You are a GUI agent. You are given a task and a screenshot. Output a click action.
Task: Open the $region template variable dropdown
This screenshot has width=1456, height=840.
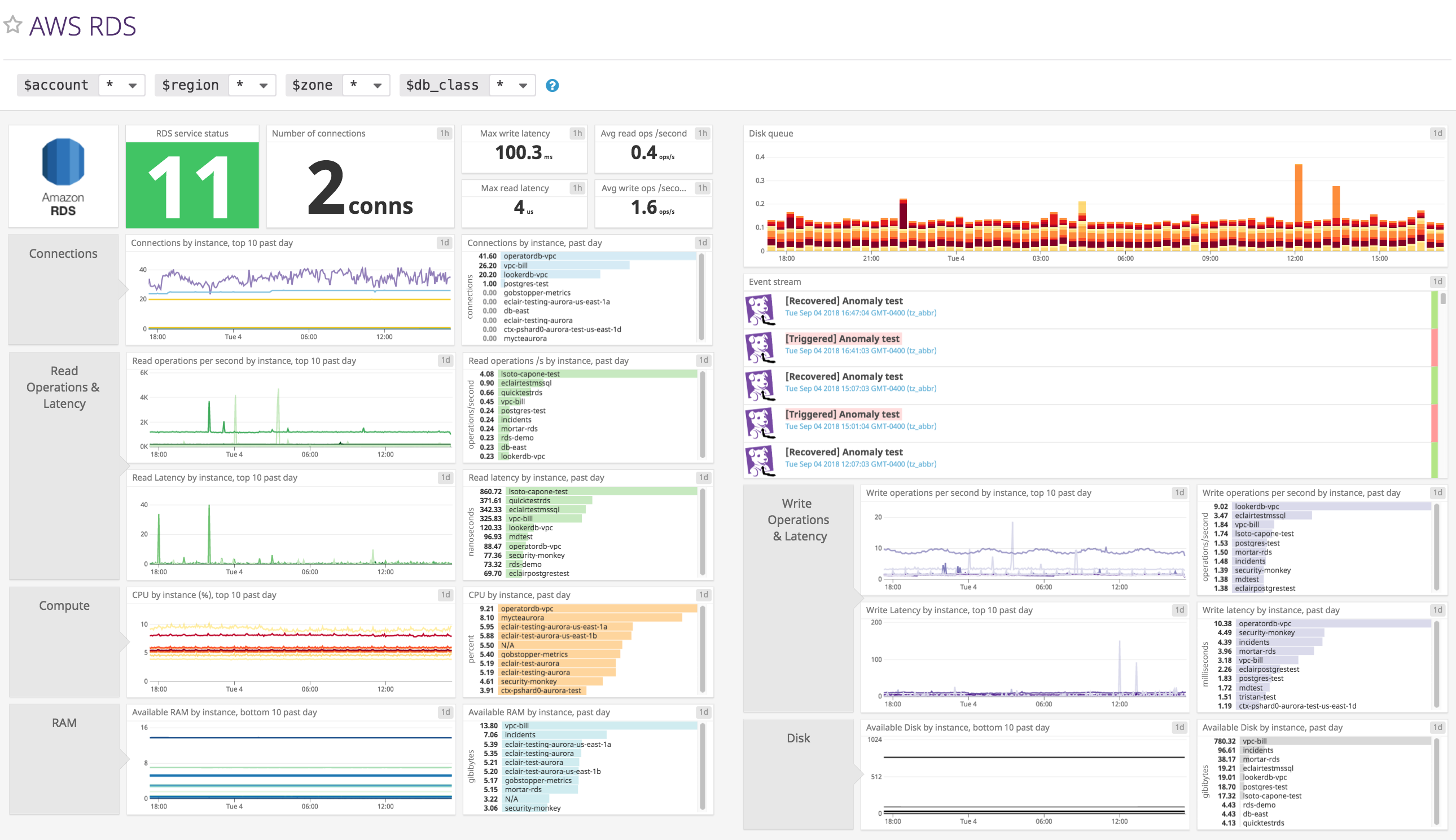[252, 85]
